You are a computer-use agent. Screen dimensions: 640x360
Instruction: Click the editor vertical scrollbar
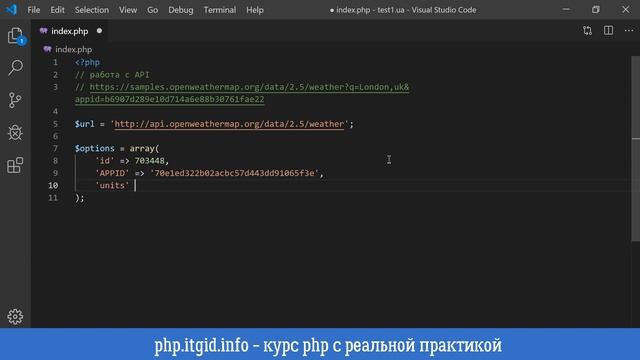pyautogui.click(x=636, y=148)
